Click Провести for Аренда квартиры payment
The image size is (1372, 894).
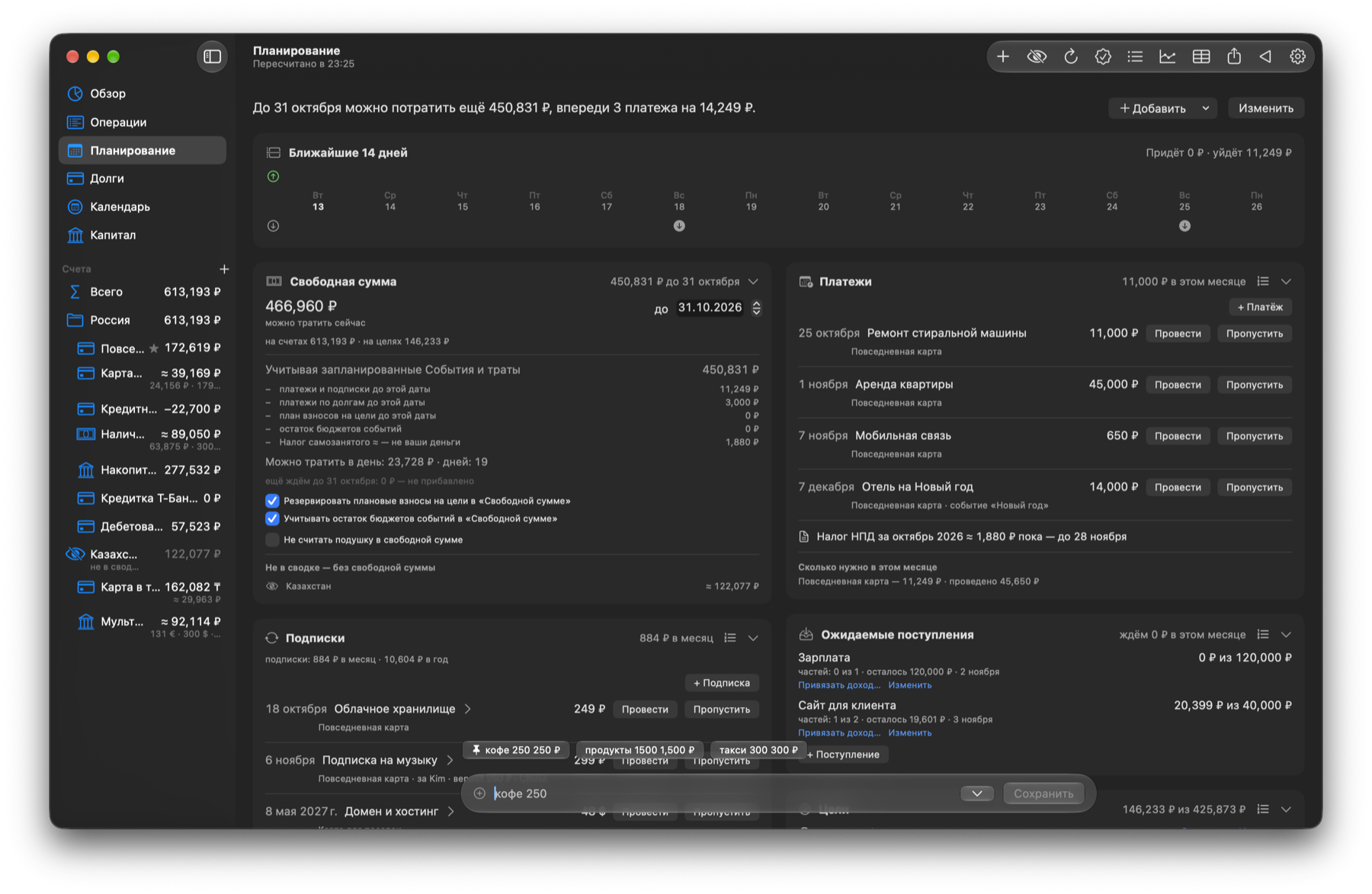[x=1177, y=385]
